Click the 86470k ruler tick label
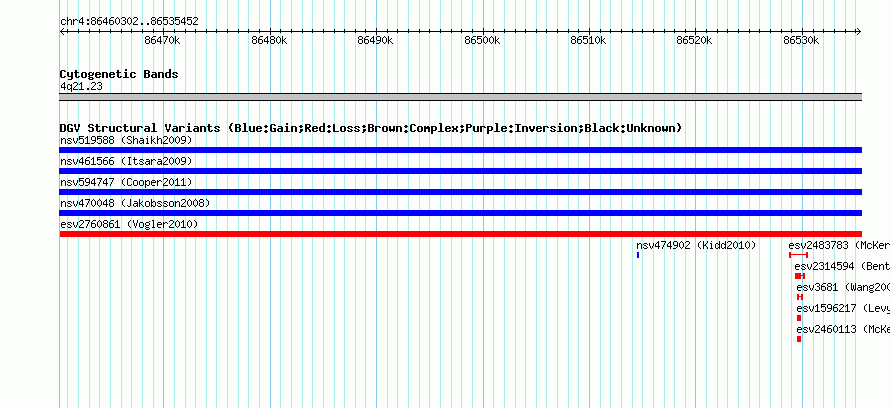 pos(162,41)
